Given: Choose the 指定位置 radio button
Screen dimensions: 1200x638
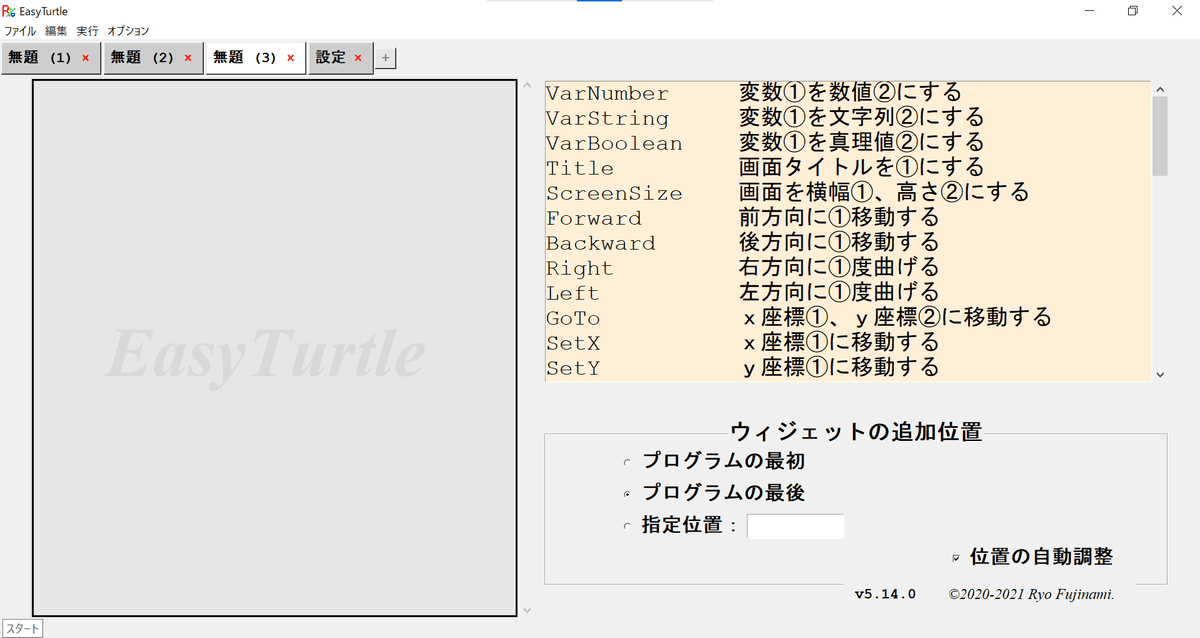Looking at the screenshot, I should click(x=627, y=526).
